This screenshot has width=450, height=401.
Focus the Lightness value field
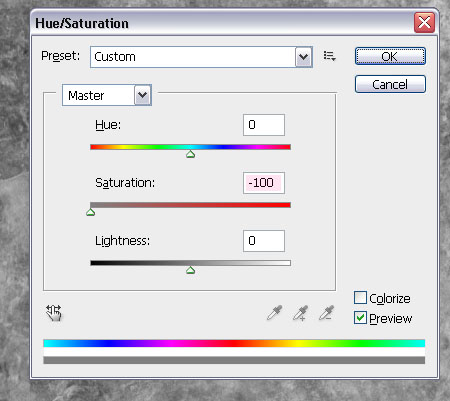tap(264, 241)
